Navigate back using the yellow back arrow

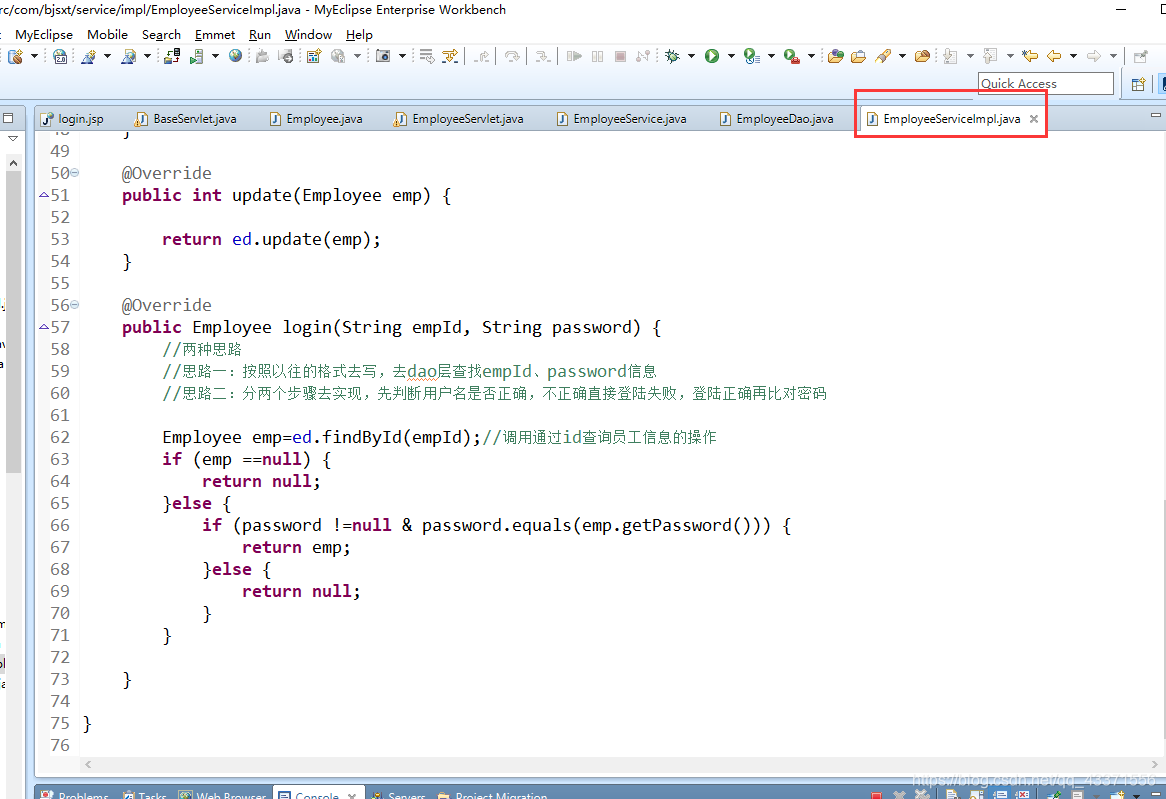pyautogui.click(x=1053, y=56)
